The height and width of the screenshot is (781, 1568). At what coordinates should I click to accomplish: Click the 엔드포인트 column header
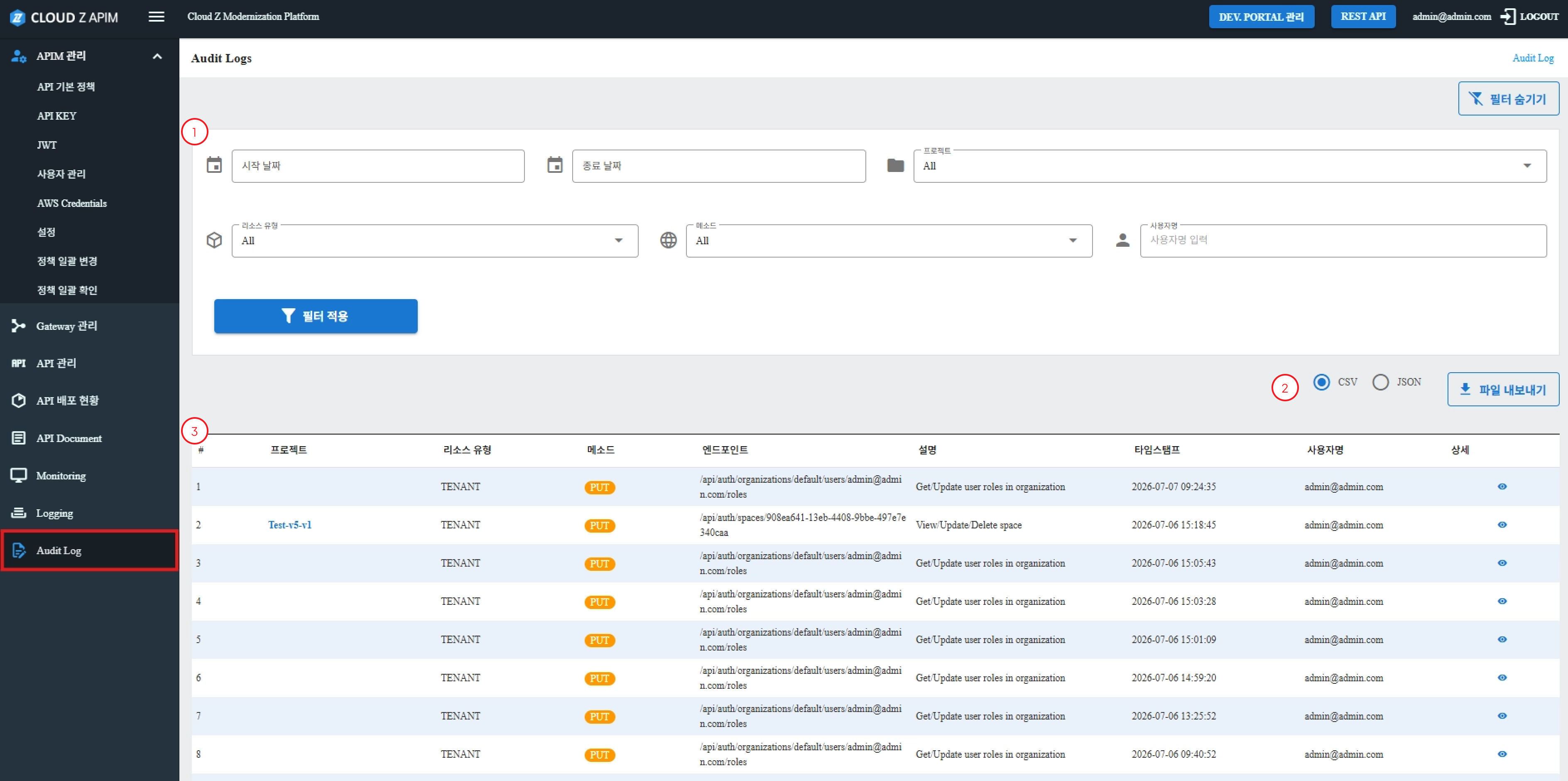(x=724, y=450)
